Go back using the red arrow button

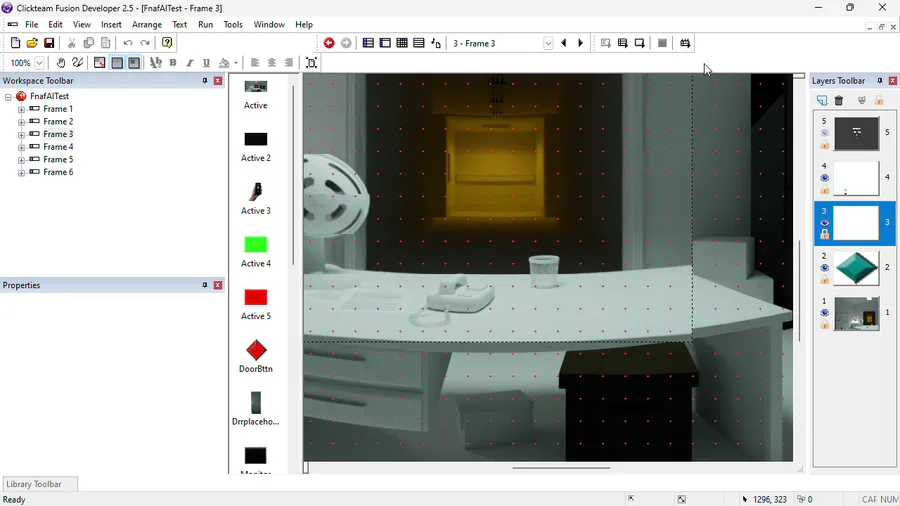(x=329, y=43)
